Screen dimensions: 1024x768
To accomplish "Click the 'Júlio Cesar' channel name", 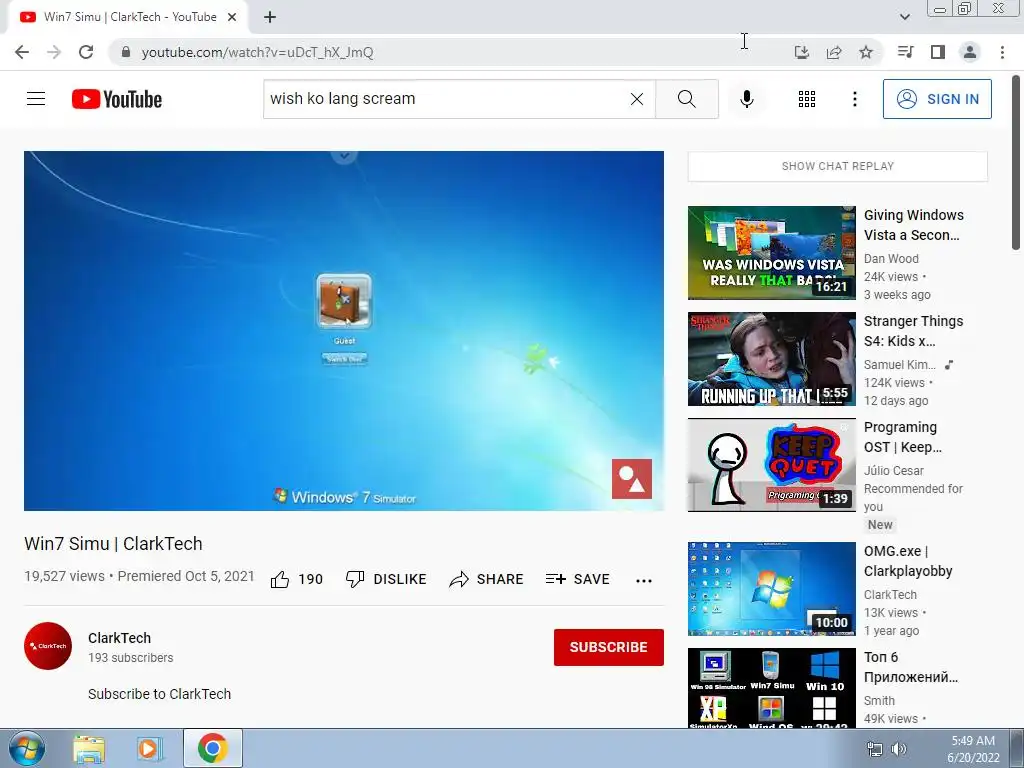I will [893, 470].
